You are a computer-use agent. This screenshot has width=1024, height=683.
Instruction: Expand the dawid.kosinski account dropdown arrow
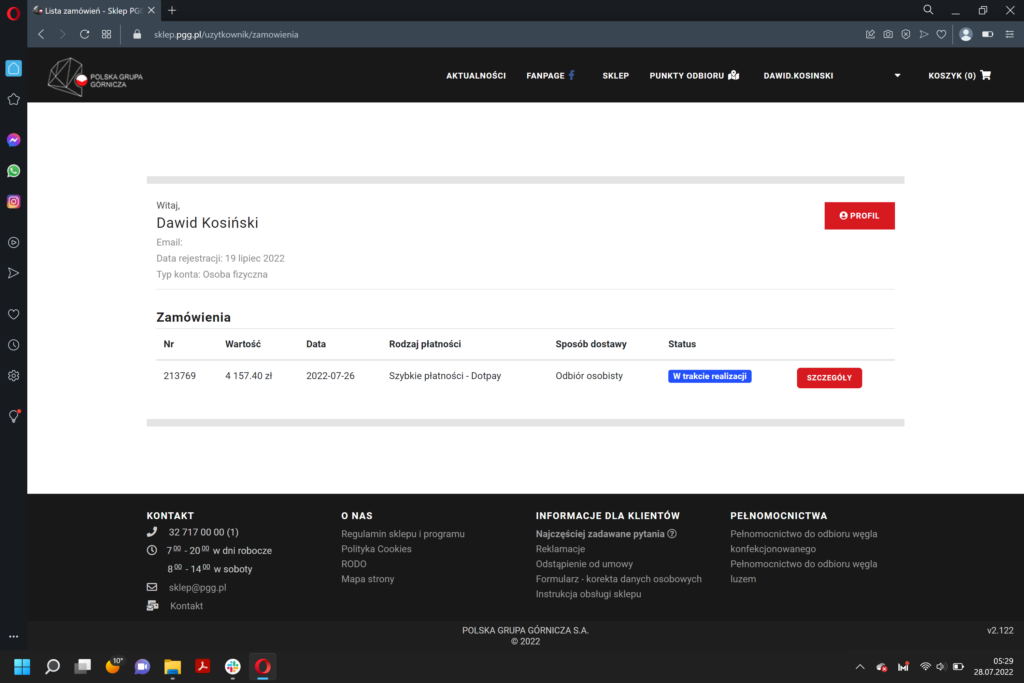897,76
